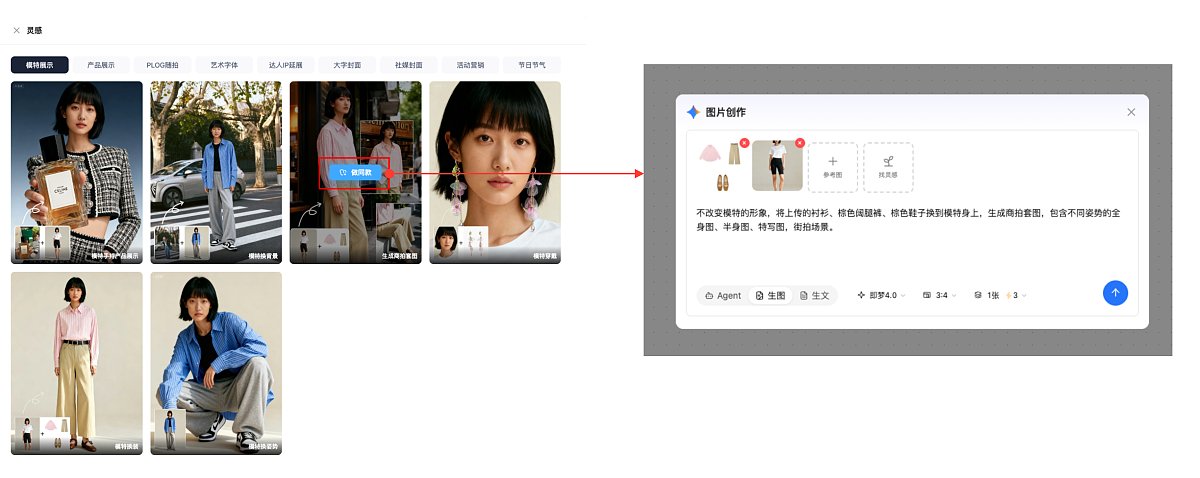This screenshot has height=478, width=1200.
Task: Click the 生成商拍套图 card label
Action: 398,256
